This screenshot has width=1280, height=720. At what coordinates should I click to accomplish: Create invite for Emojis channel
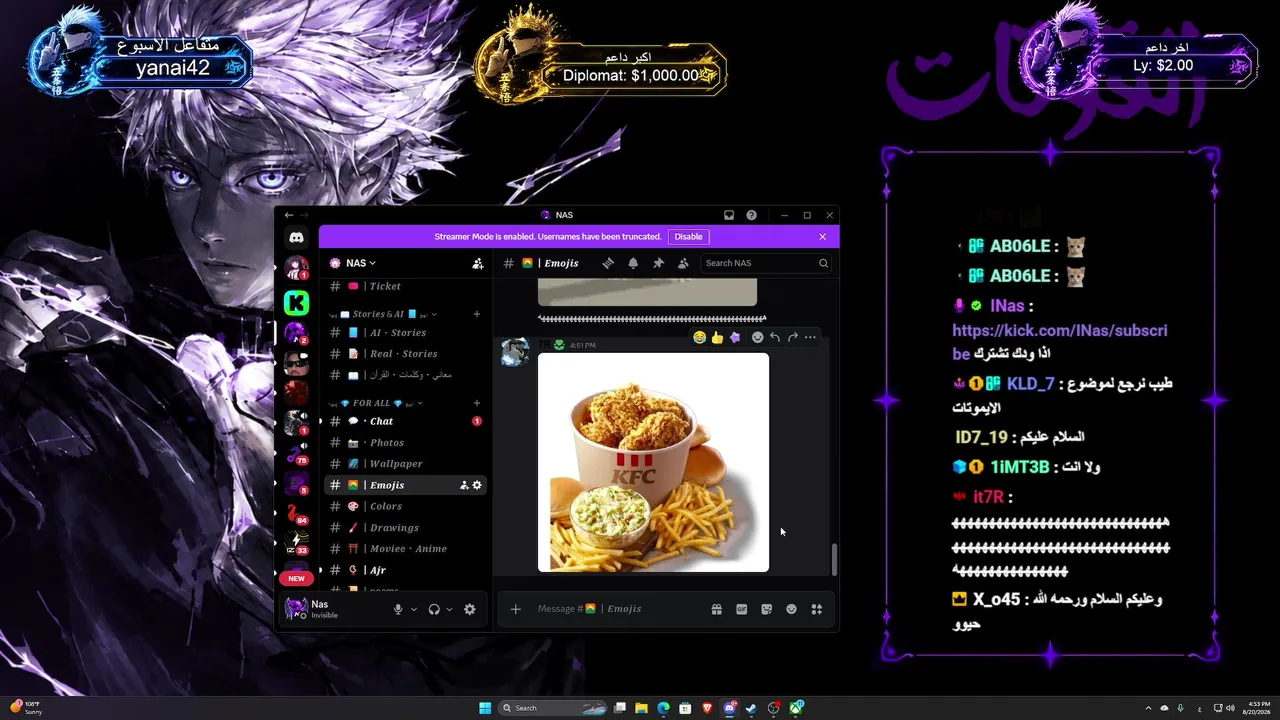pos(464,485)
